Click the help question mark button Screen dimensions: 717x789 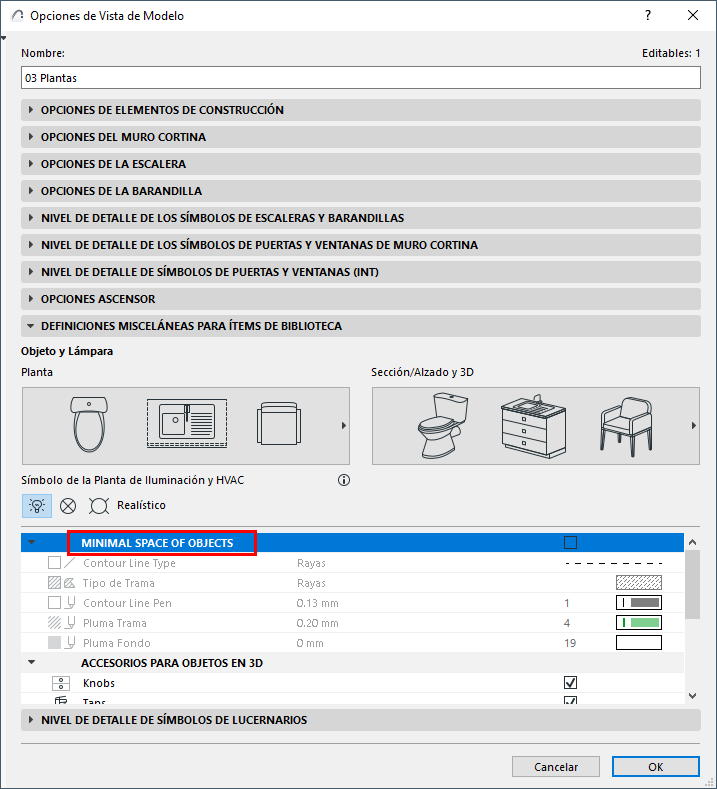[x=648, y=15]
